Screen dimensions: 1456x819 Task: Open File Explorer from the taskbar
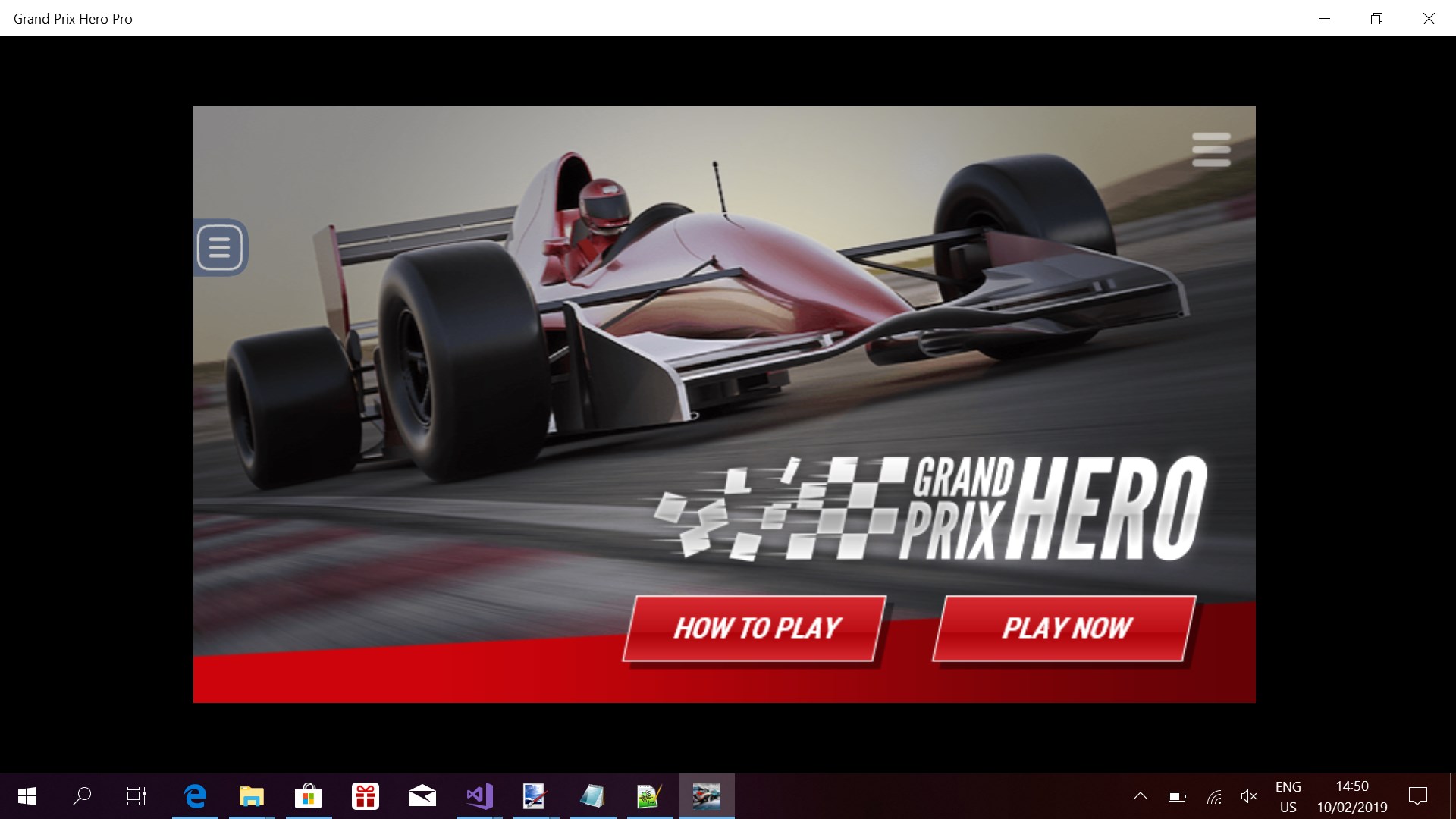click(x=251, y=796)
